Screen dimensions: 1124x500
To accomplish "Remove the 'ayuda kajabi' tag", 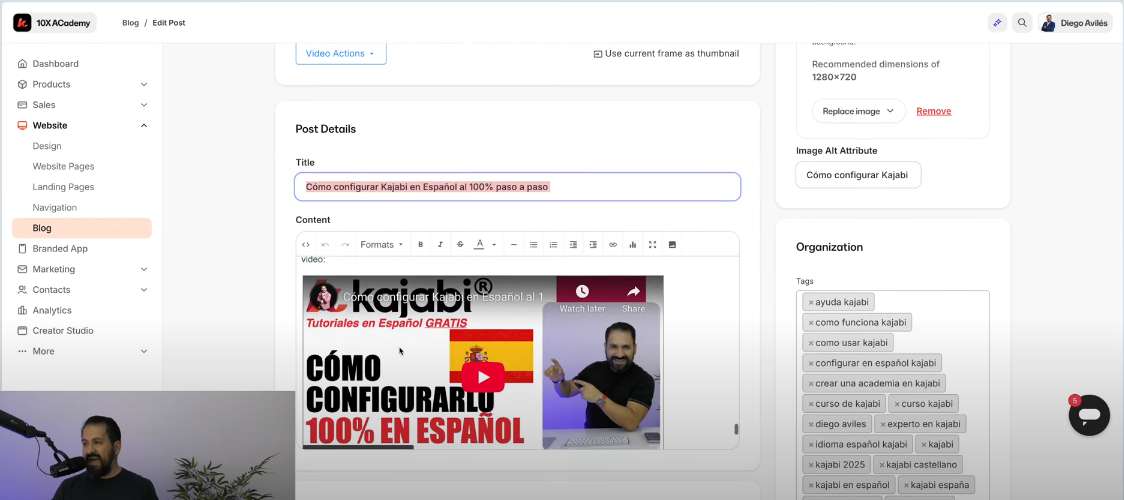I will 811,302.
